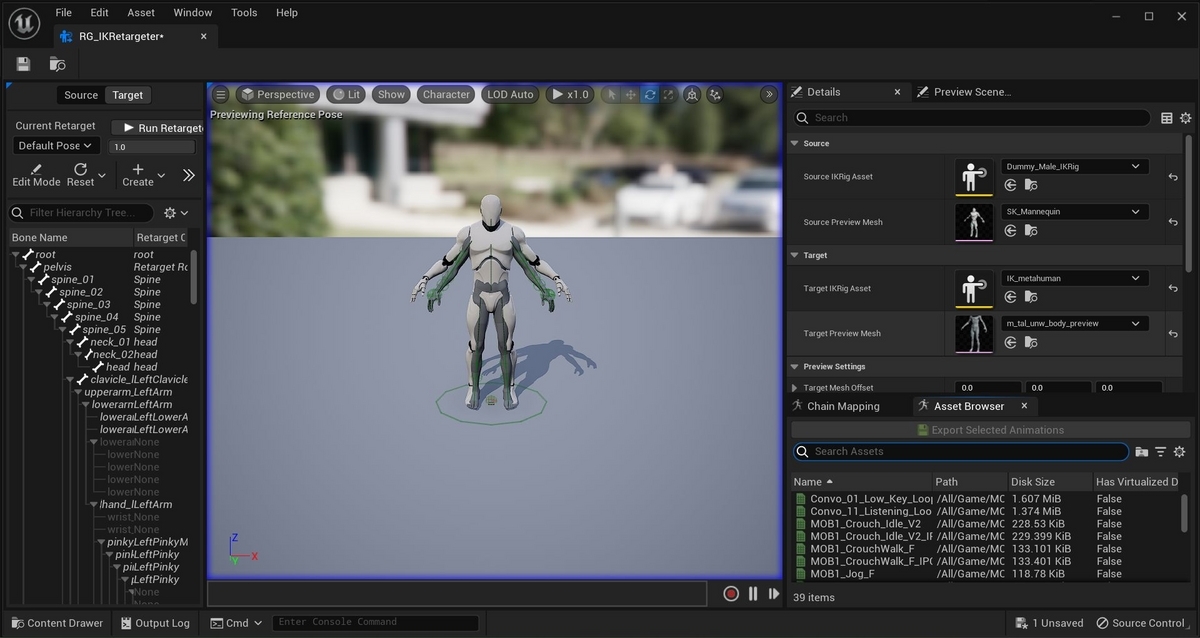Open Details table view options icon
The width and height of the screenshot is (1200, 638).
click(x=1167, y=118)
